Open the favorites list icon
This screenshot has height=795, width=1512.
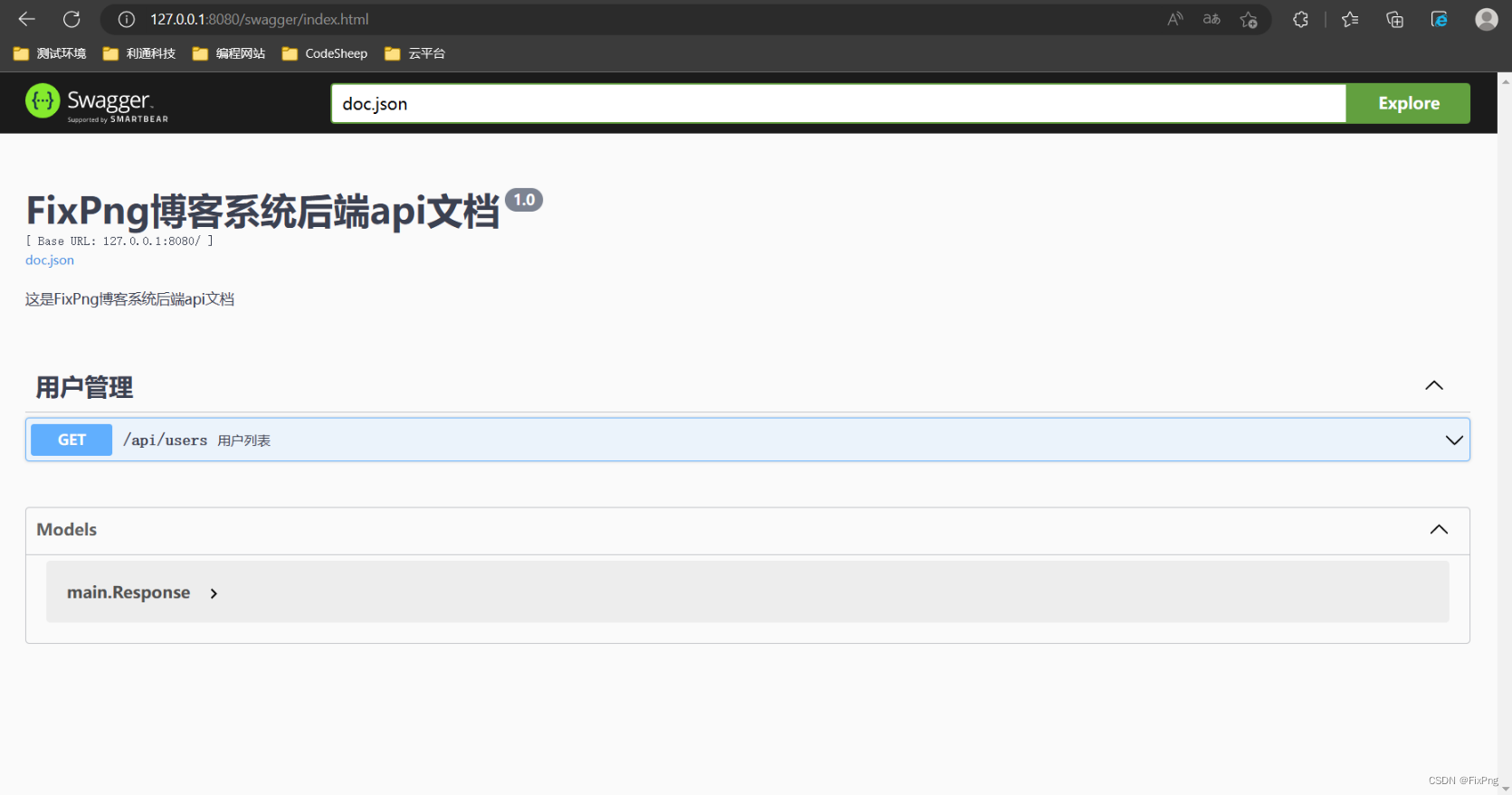click(x=1350, y=19)
